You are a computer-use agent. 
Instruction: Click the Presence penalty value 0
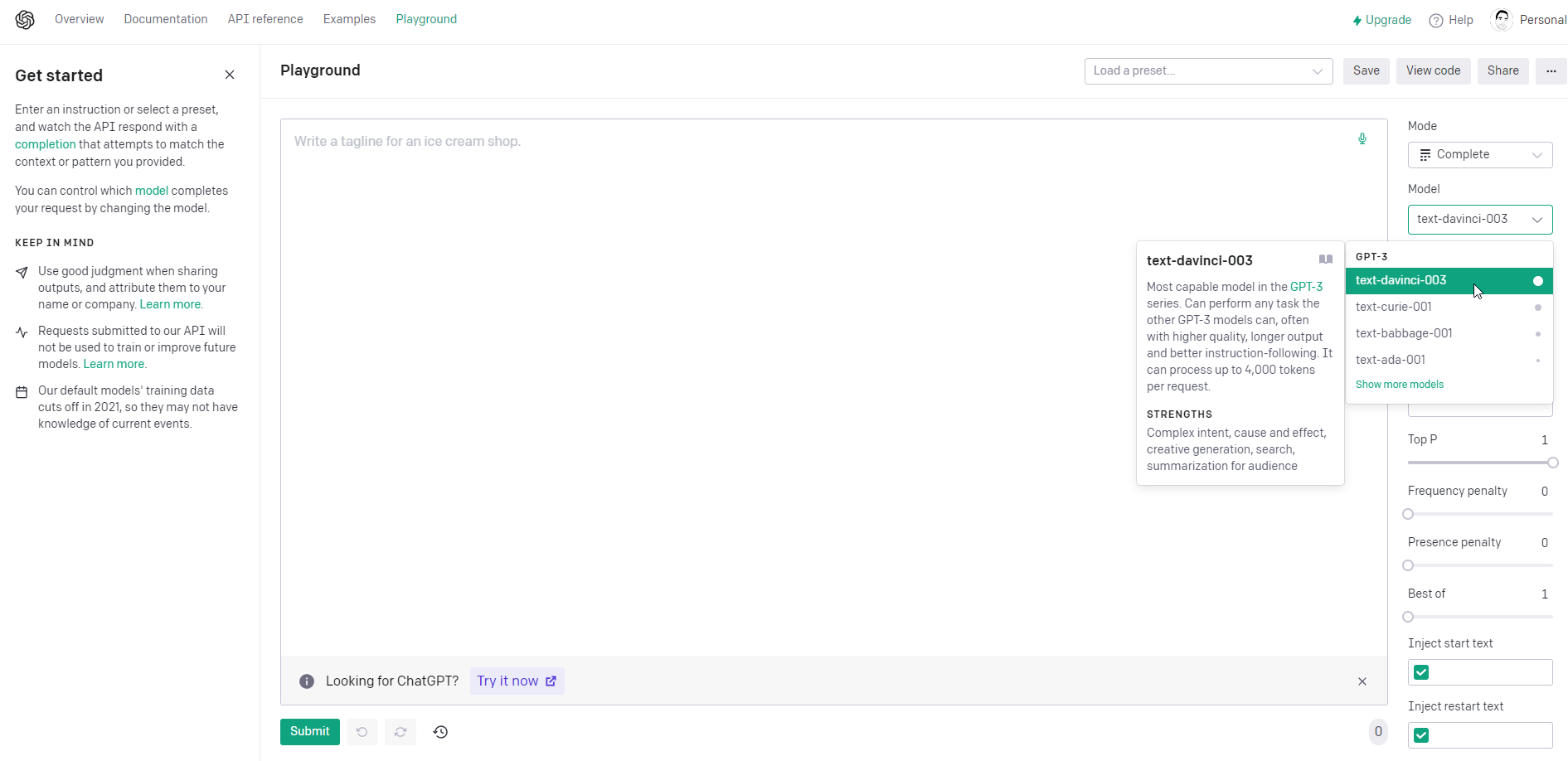(x=1545, y=543)
